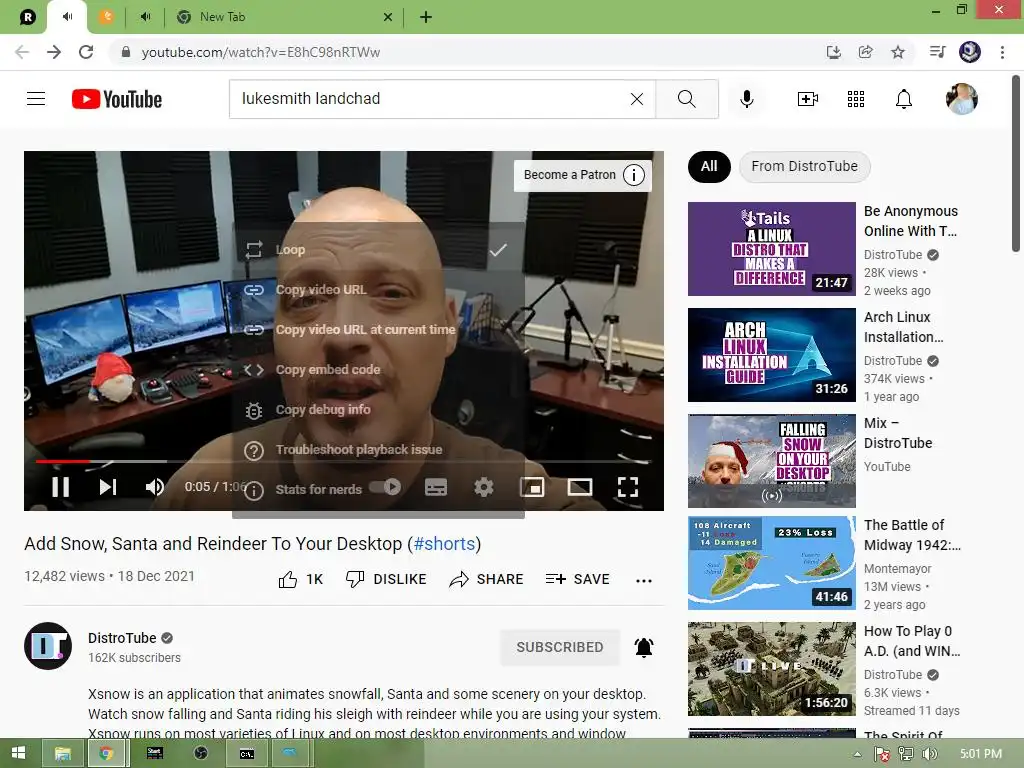
Task: Open YouTube hamburger guide menu
Action: click(x=36, y=99)
